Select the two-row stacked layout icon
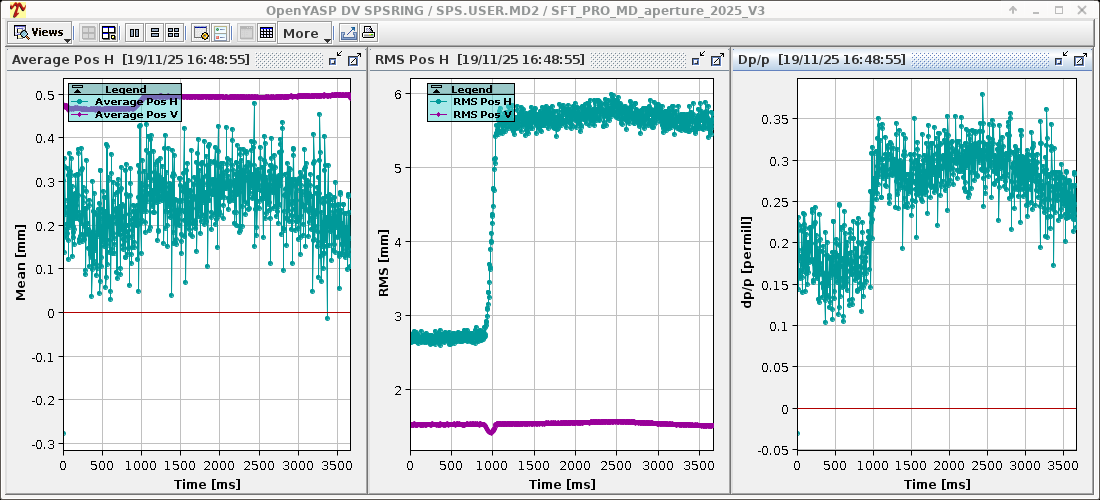1100x500 pixels. point(154,33)
